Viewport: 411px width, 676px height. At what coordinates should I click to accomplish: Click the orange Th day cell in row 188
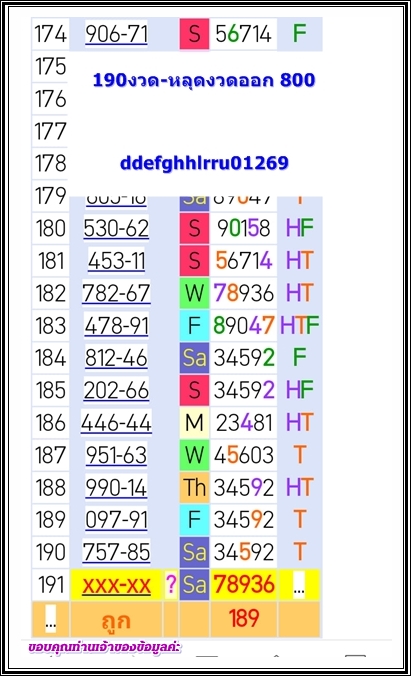point(195,487)
